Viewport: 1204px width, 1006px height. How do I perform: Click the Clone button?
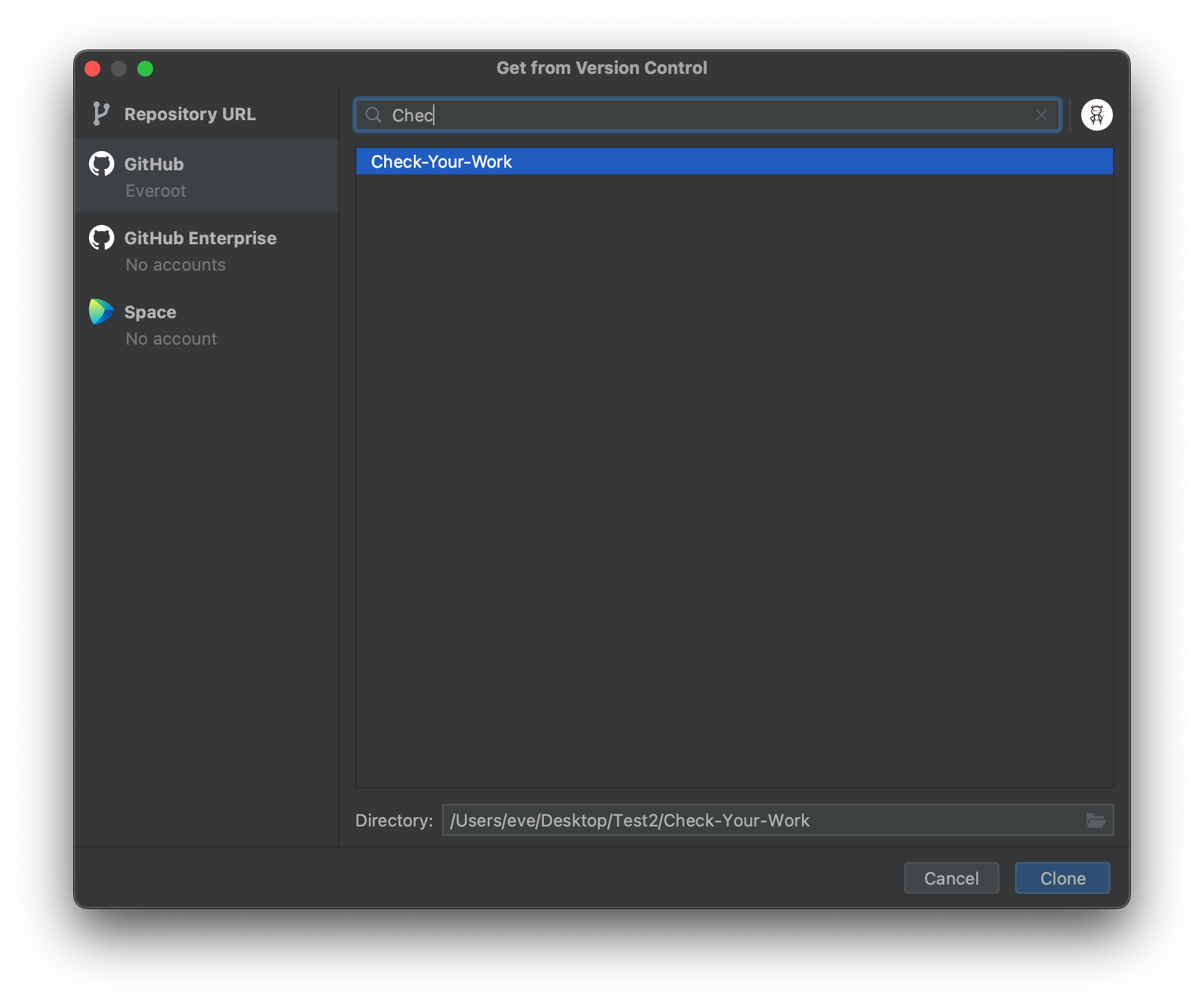[1062, 878]
